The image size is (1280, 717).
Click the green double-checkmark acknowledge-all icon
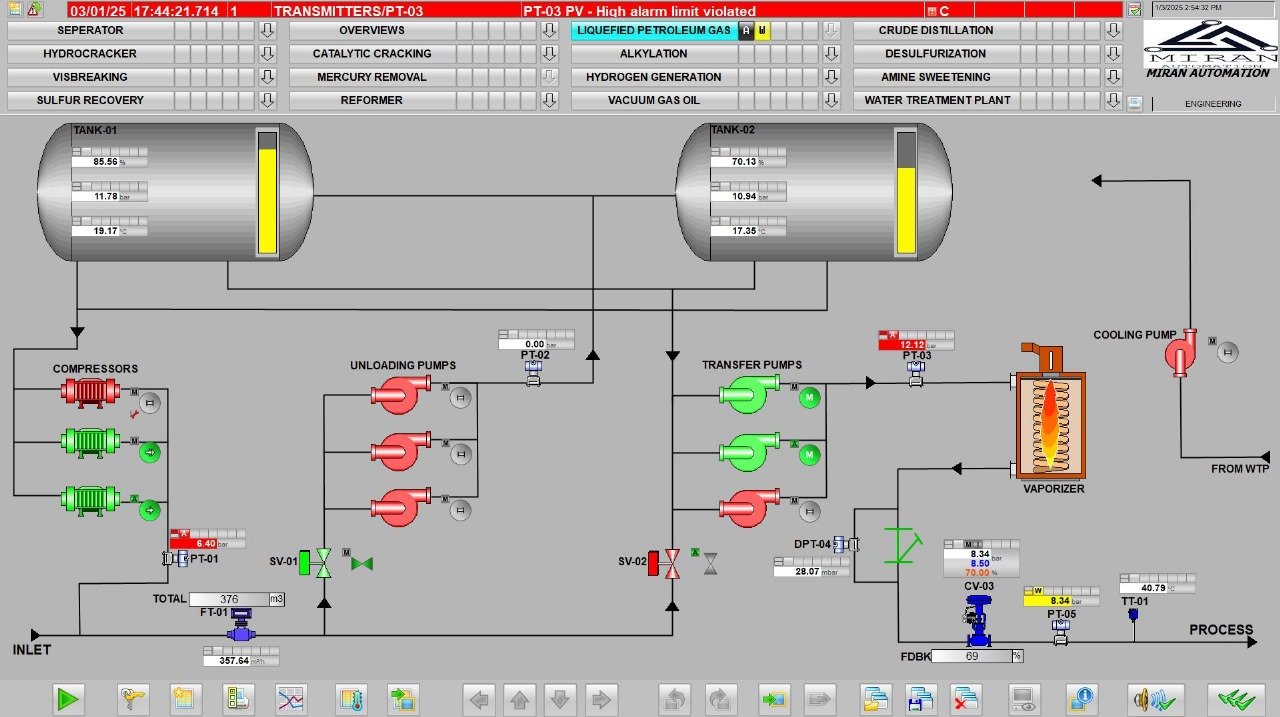point(1236,698)
